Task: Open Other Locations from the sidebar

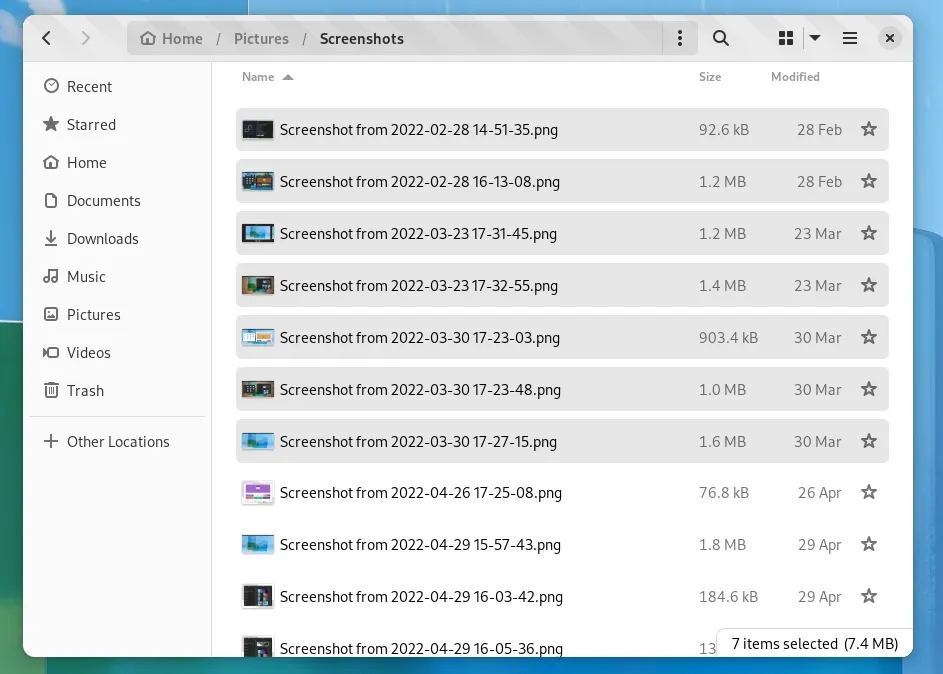Action: (117, 441)
